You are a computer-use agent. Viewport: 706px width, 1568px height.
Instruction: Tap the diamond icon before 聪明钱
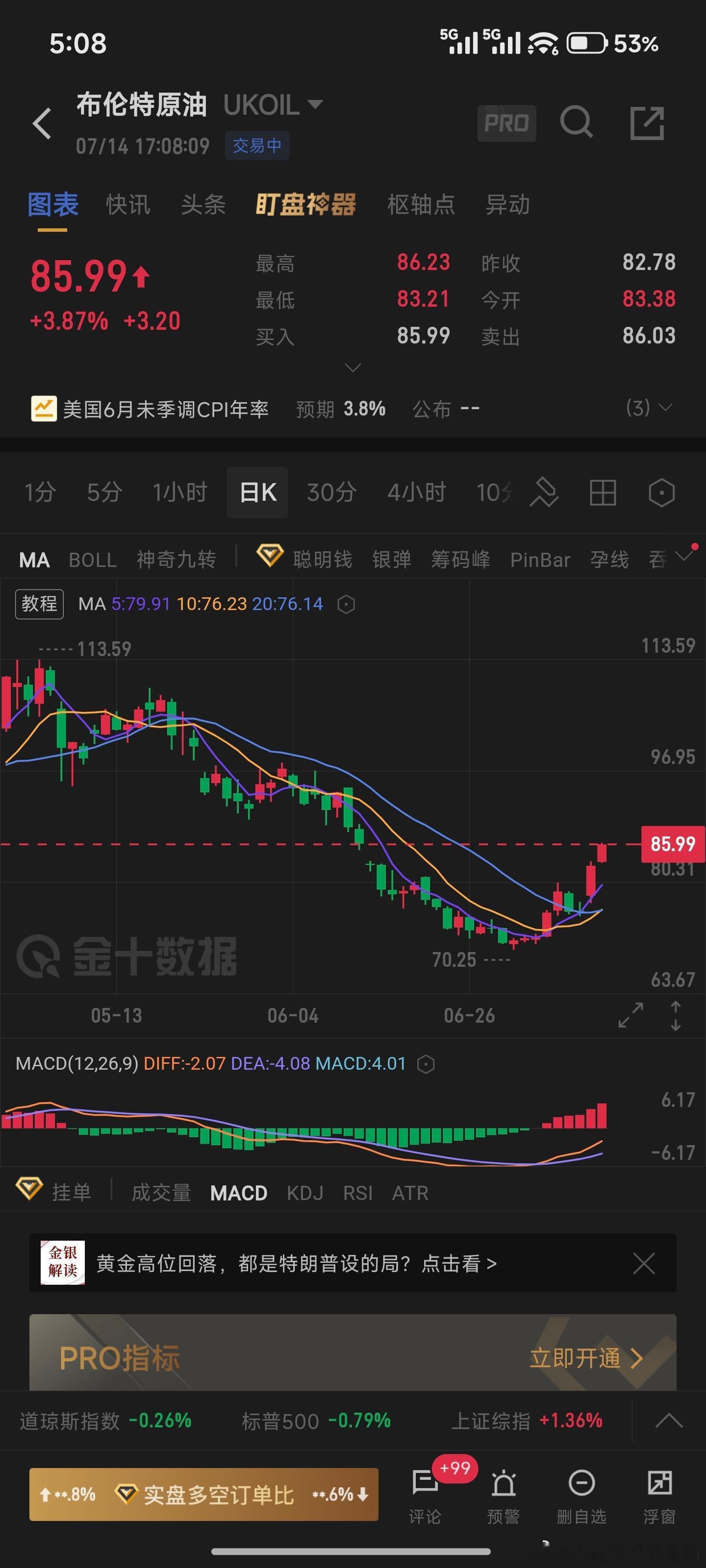tap(269, 556)
